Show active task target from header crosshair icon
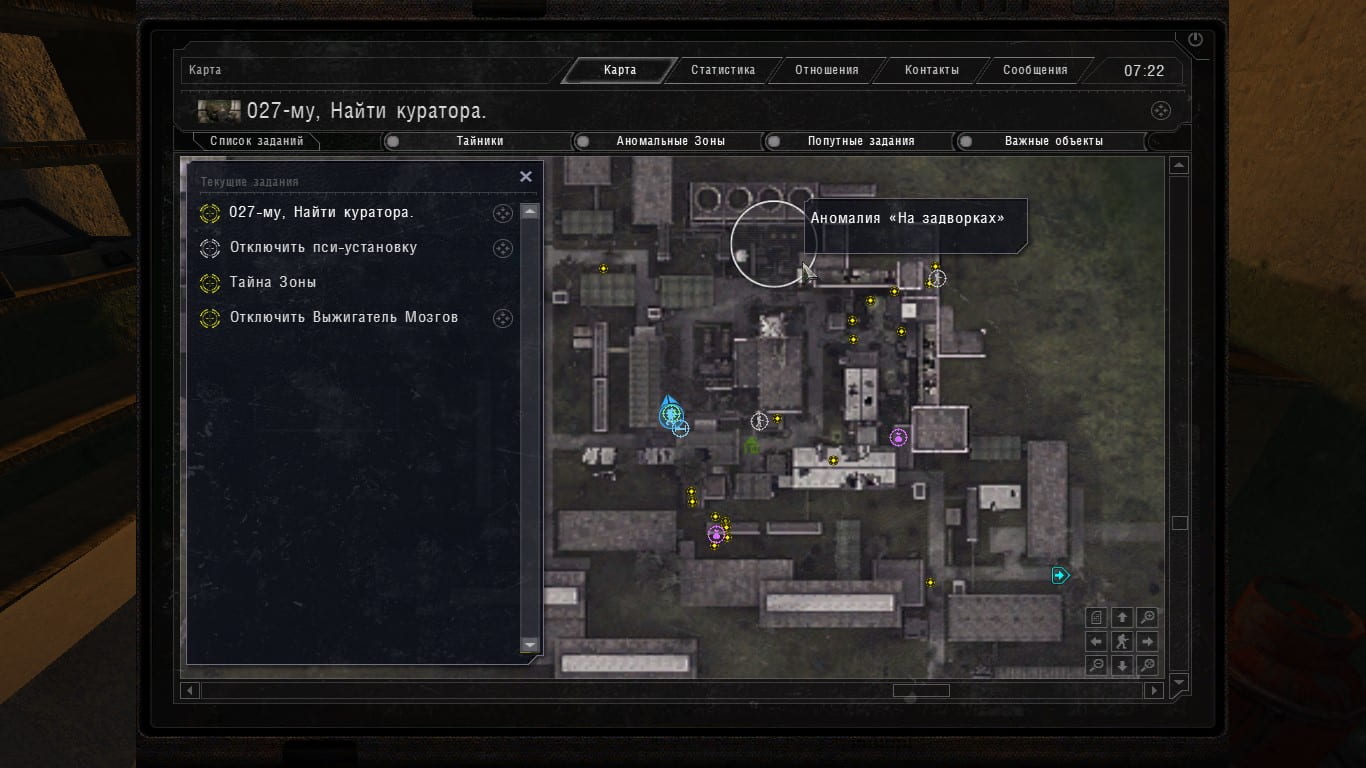This screenshot has height=768, width=1366. (1160, 111)
